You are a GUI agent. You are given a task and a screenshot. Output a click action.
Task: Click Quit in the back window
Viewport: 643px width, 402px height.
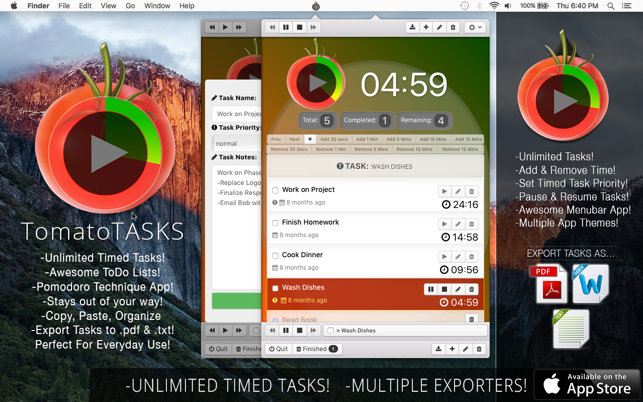tap(218, 349)
